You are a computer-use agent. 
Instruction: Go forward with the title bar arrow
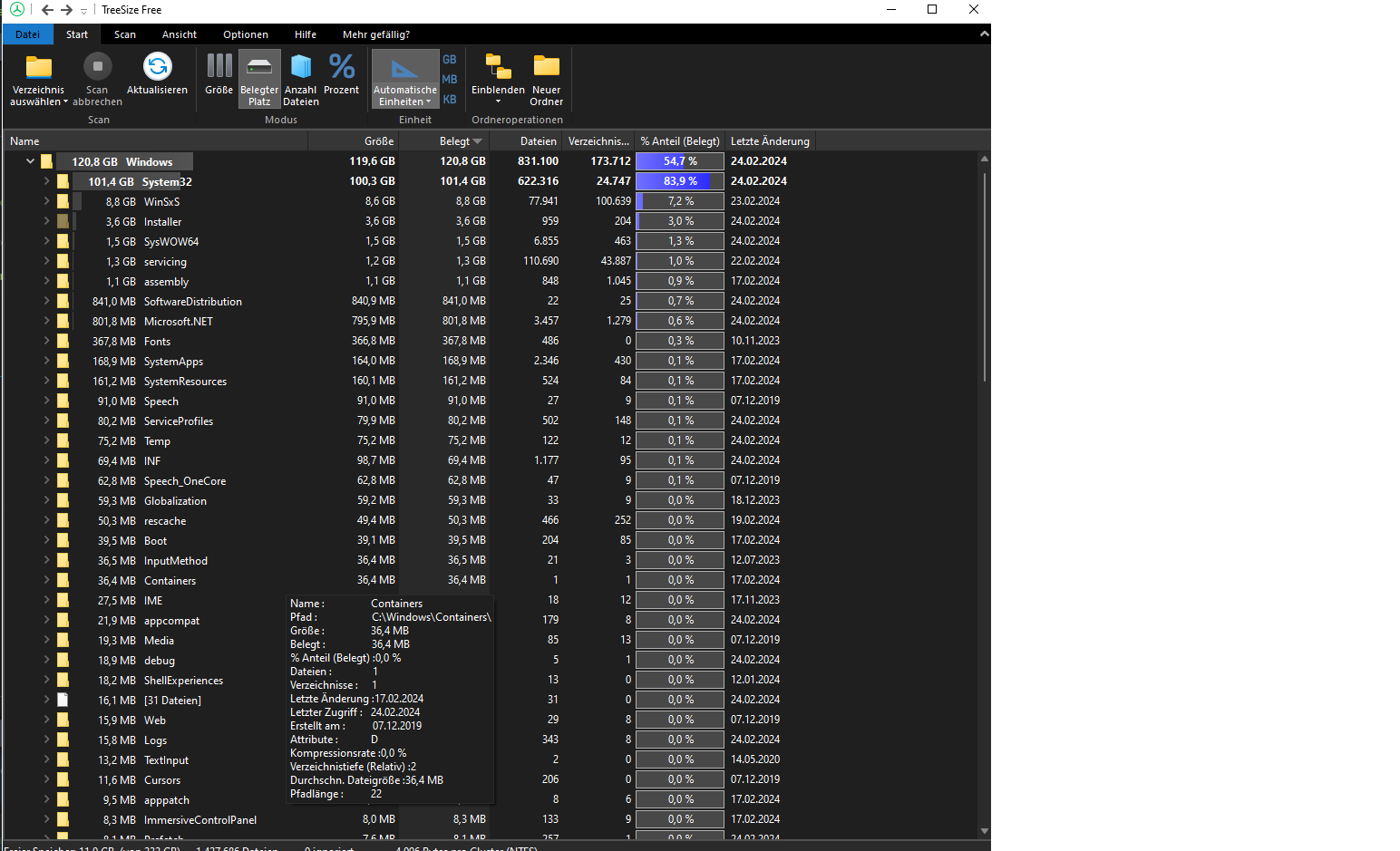(x=66, y=10)
